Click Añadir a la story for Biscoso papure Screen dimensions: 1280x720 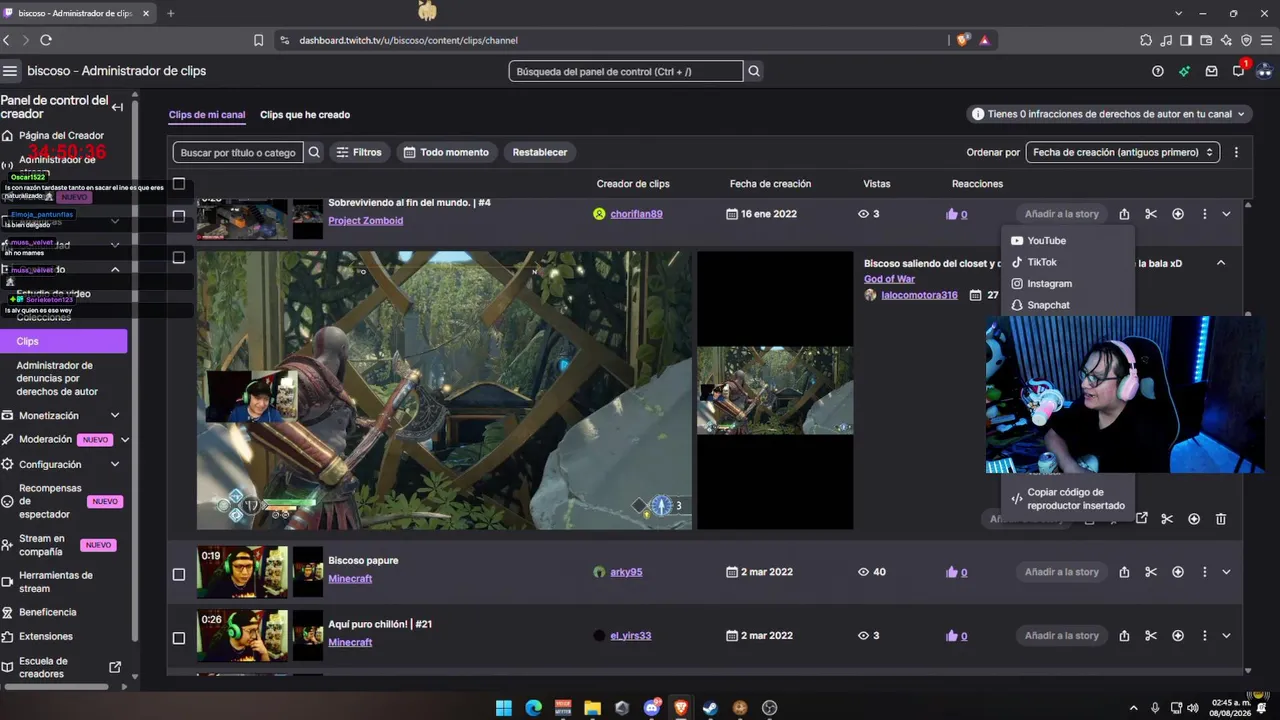coord(1062,572)
